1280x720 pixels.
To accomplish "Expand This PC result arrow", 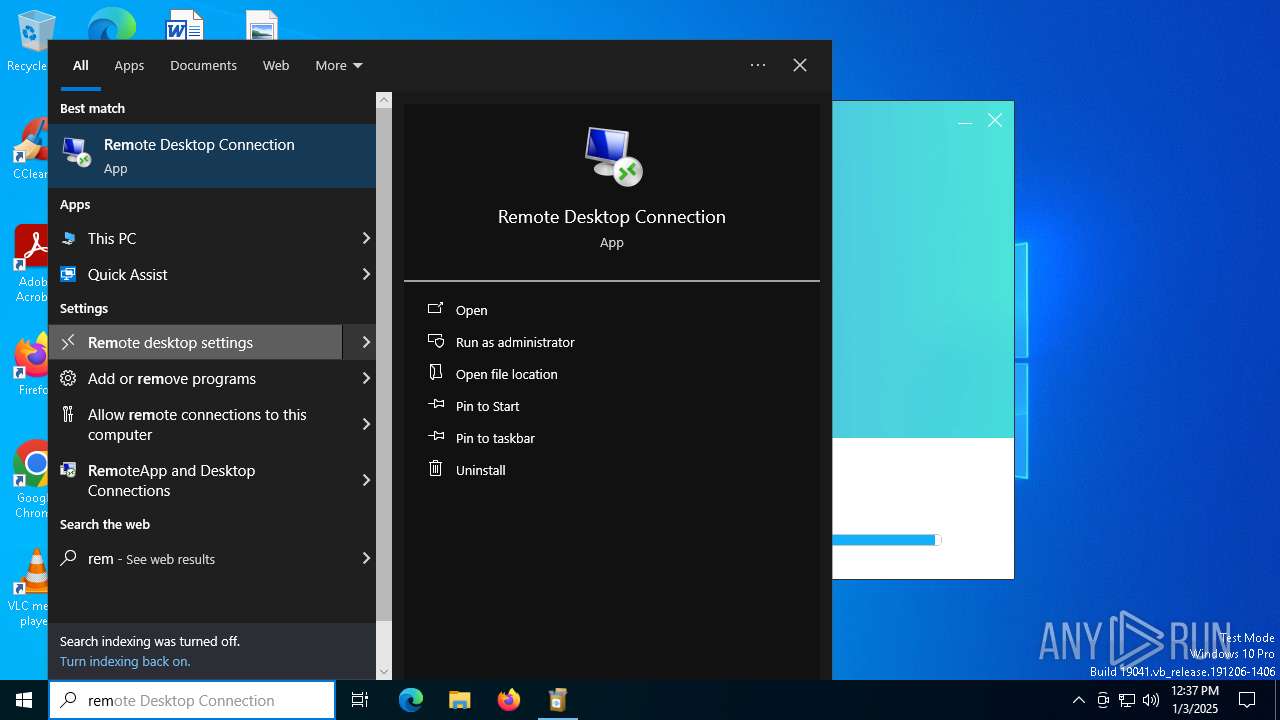I will tap(366, 238).
